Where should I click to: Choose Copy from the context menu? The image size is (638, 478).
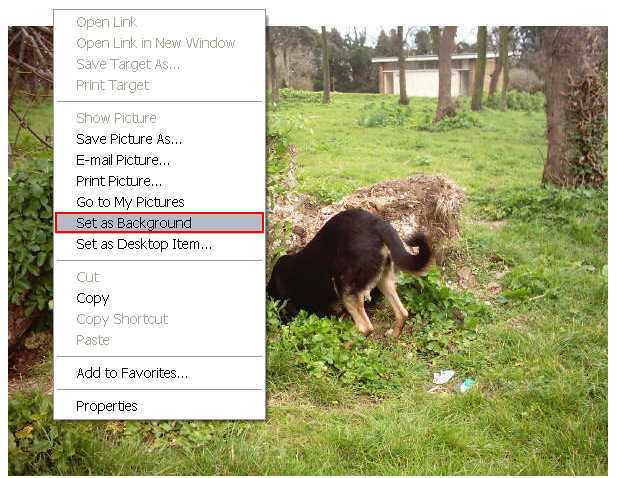pos(159,298)
